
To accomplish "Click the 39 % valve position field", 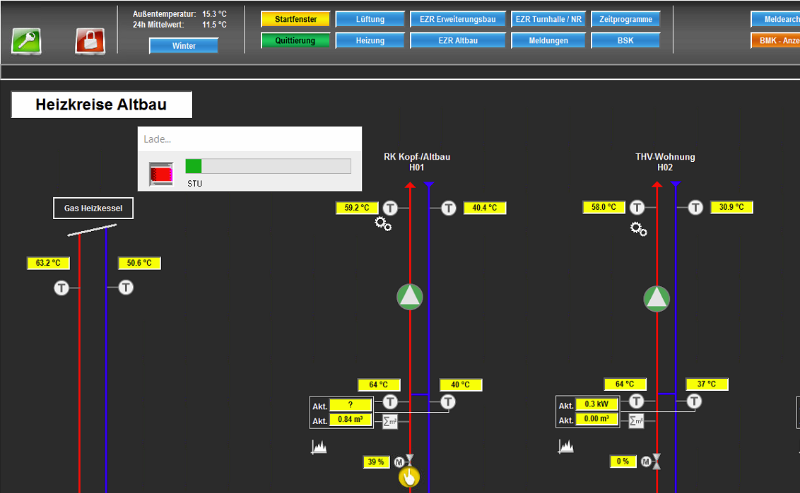I will point(377,462).
